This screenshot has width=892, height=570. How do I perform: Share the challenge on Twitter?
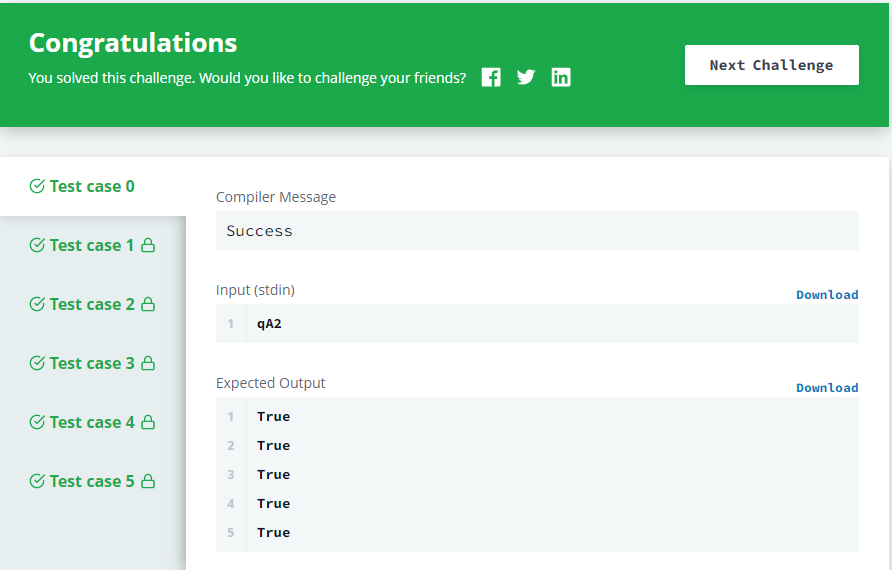pos(526,77)
